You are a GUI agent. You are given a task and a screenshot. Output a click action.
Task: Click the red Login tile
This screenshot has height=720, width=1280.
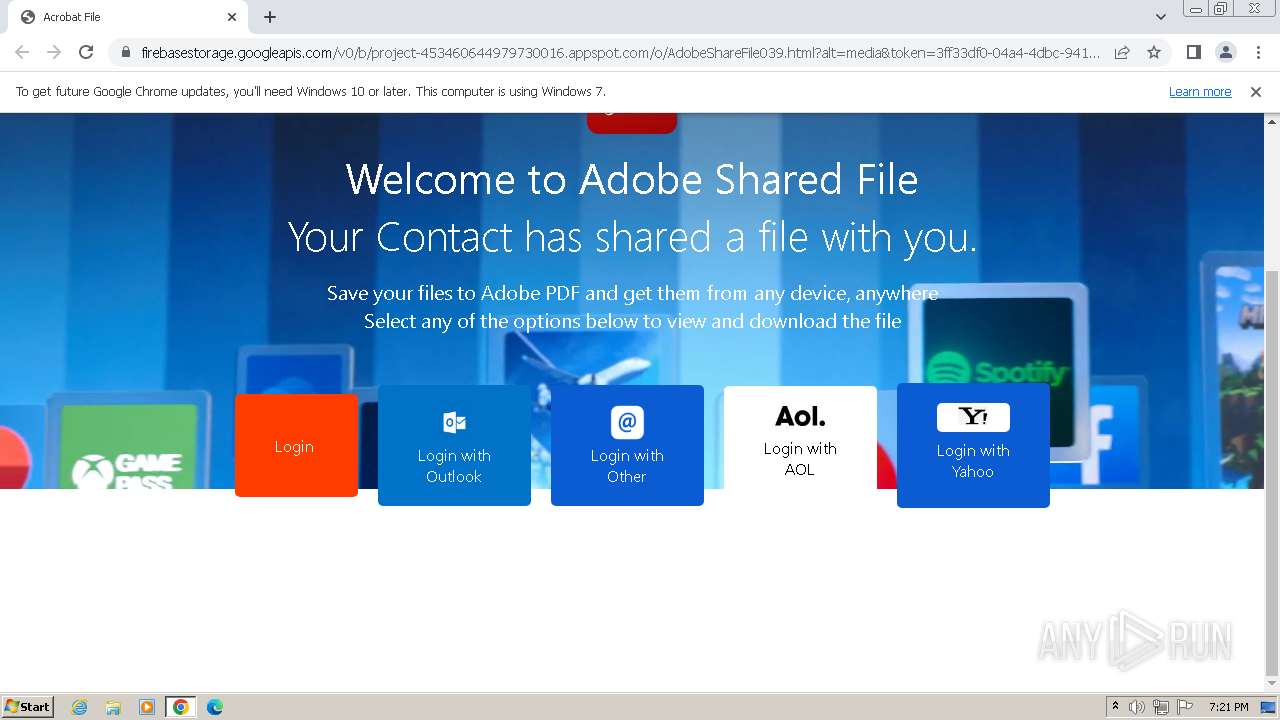296,445
